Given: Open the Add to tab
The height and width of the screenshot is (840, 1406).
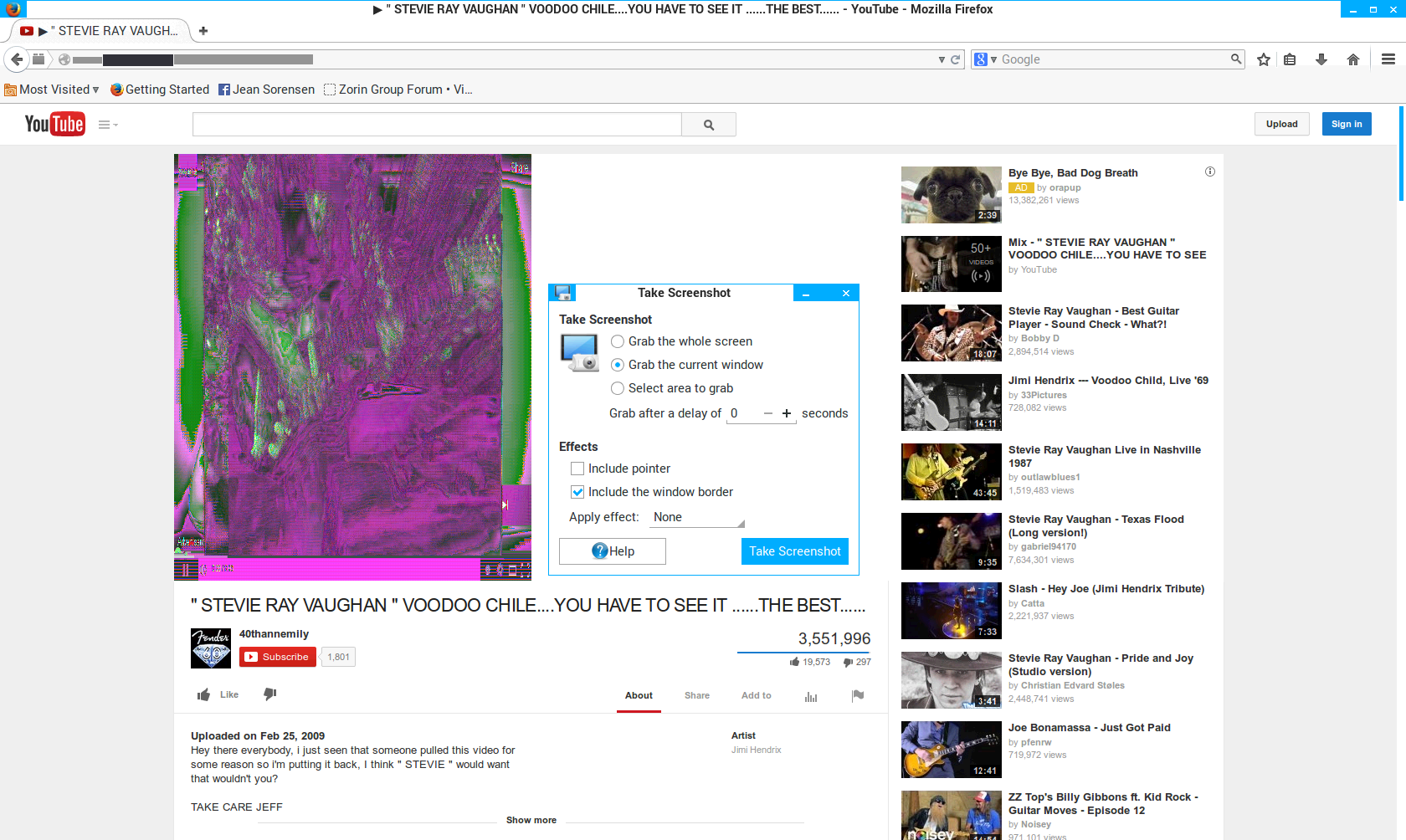Looking at the screenshot, I should (757, 695).
